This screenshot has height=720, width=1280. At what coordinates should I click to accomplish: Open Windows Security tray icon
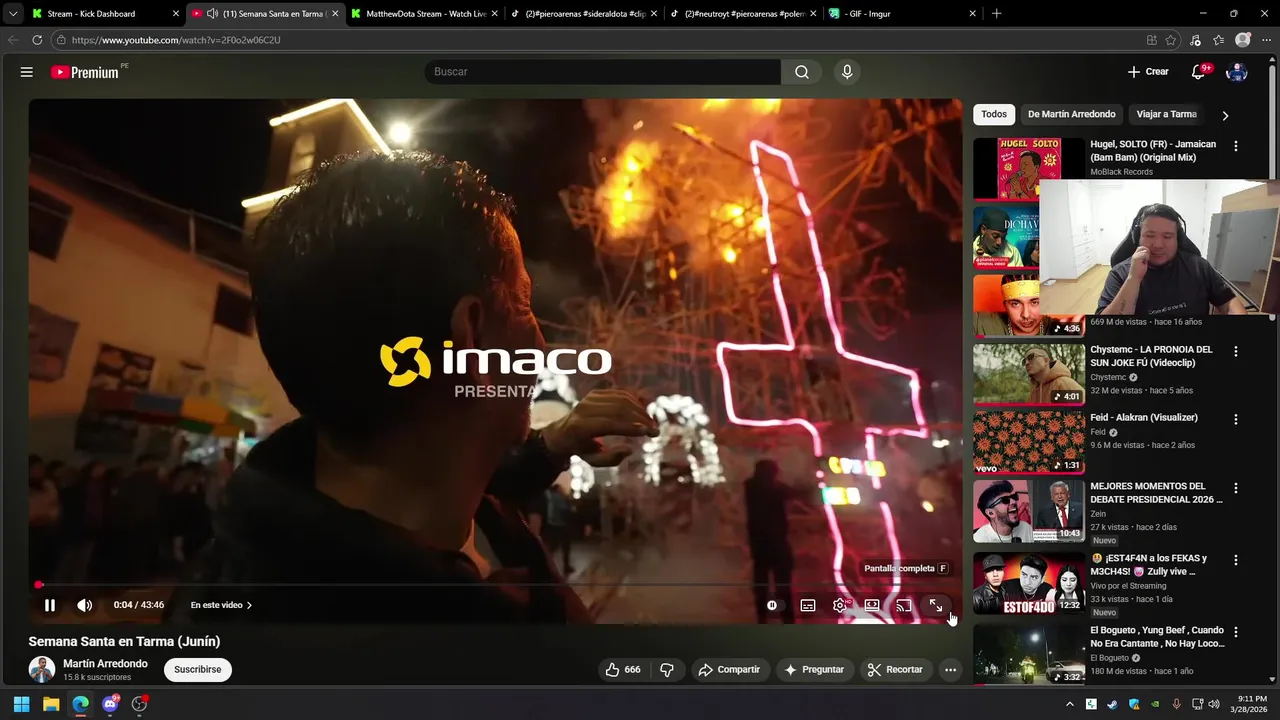1134,704
